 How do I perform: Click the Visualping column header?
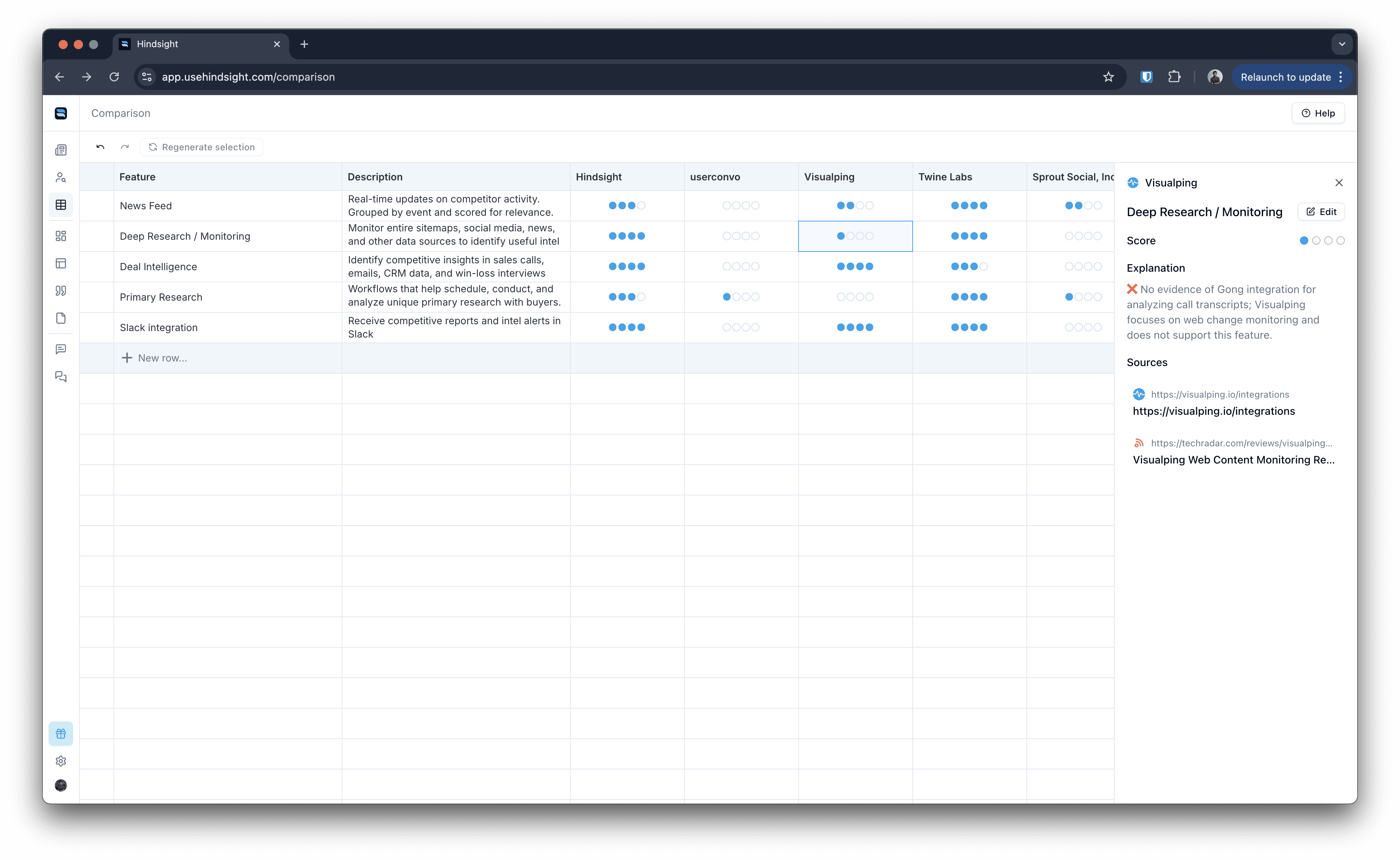point(855,177)
